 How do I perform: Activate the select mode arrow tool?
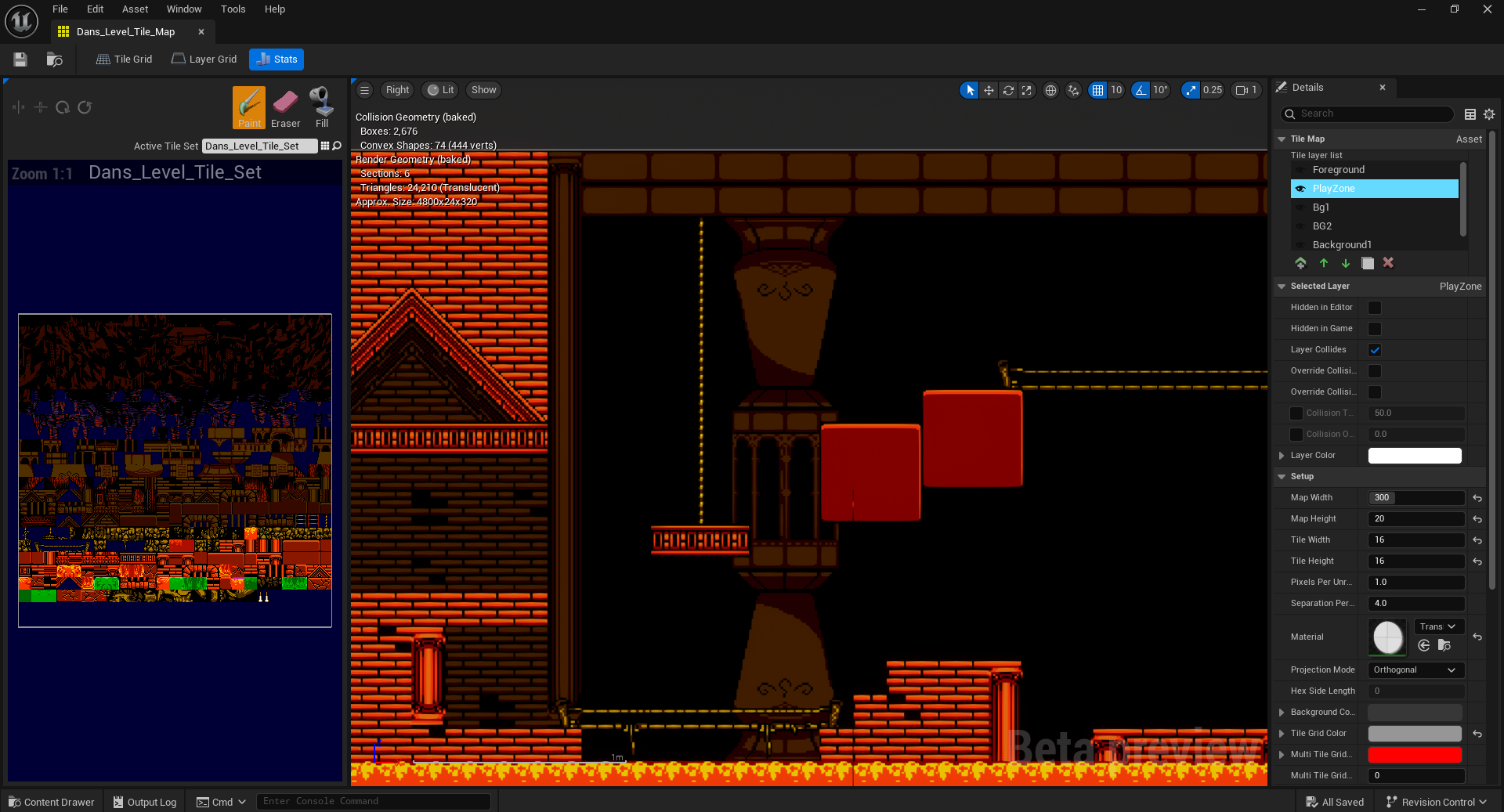(x=970, y=90)
